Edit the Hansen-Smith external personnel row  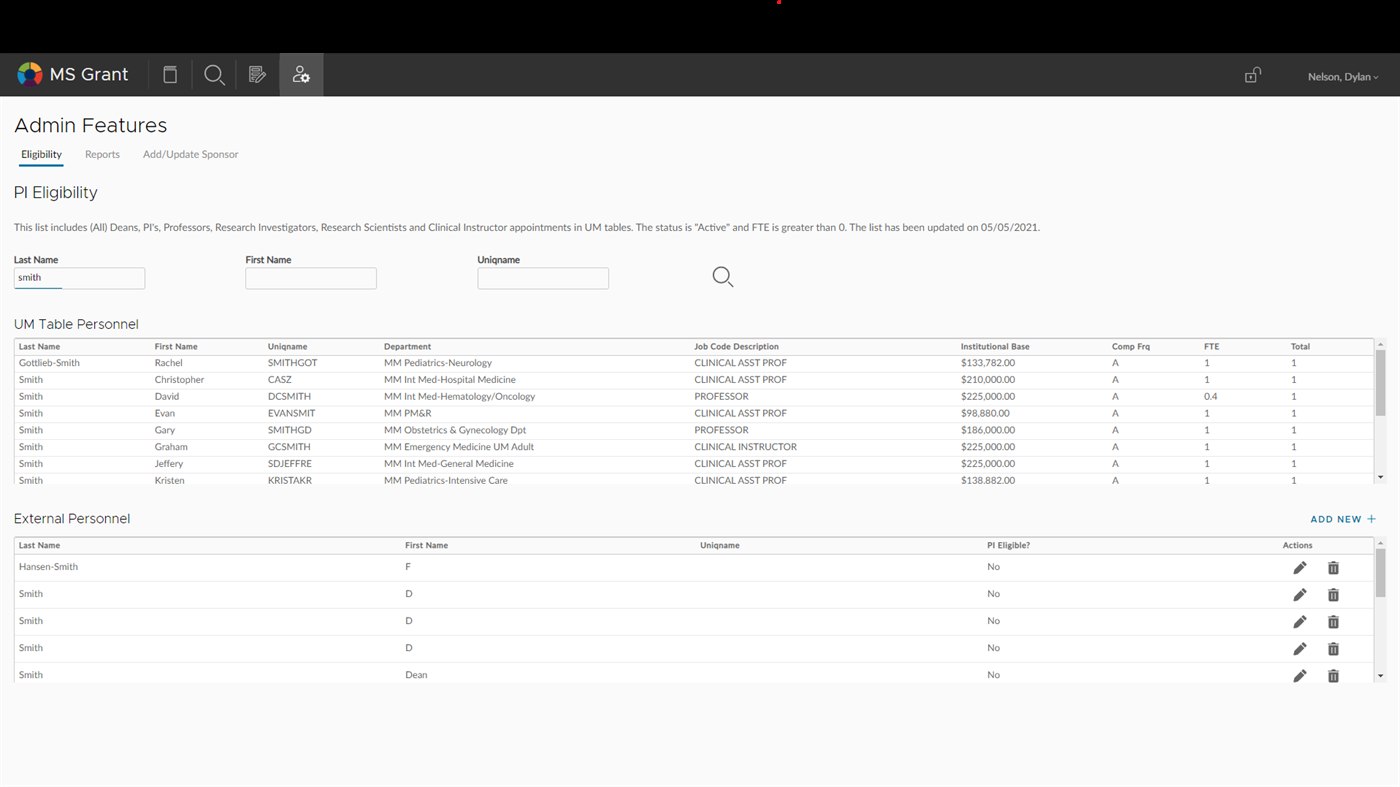point(1299,568)
